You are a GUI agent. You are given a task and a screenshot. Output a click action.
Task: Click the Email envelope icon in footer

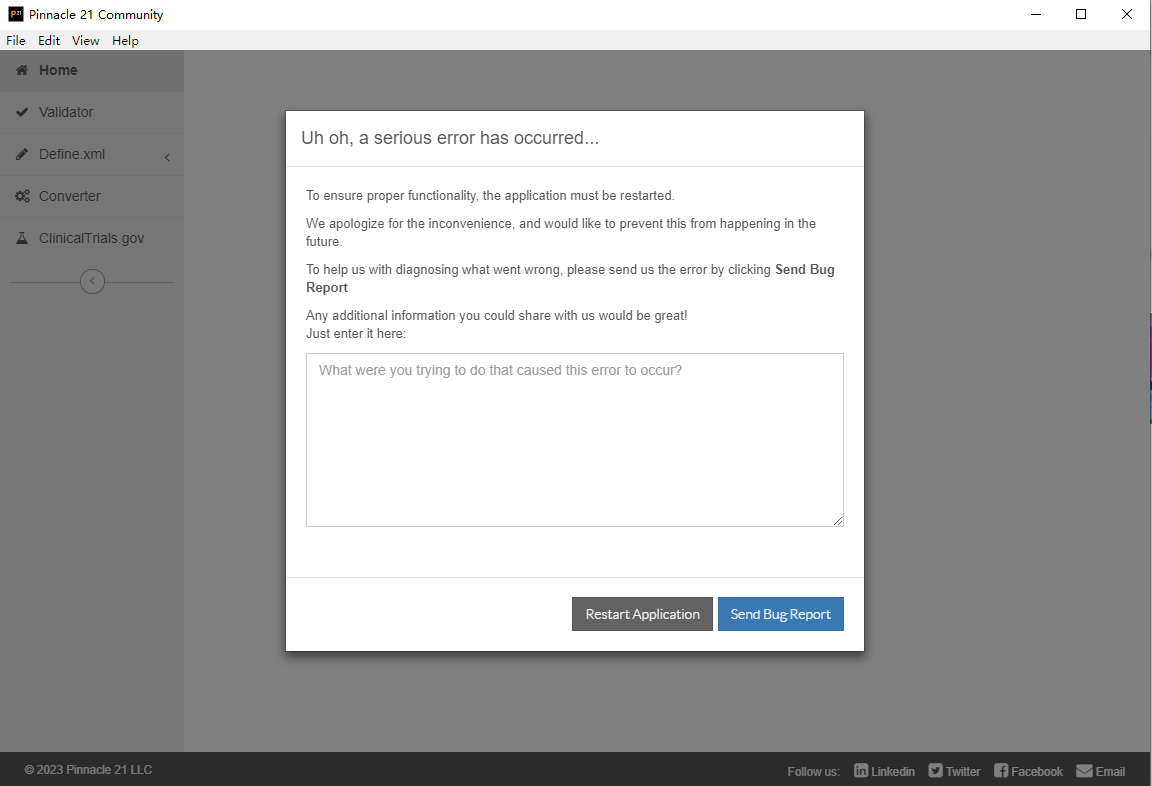(1084, 771)
